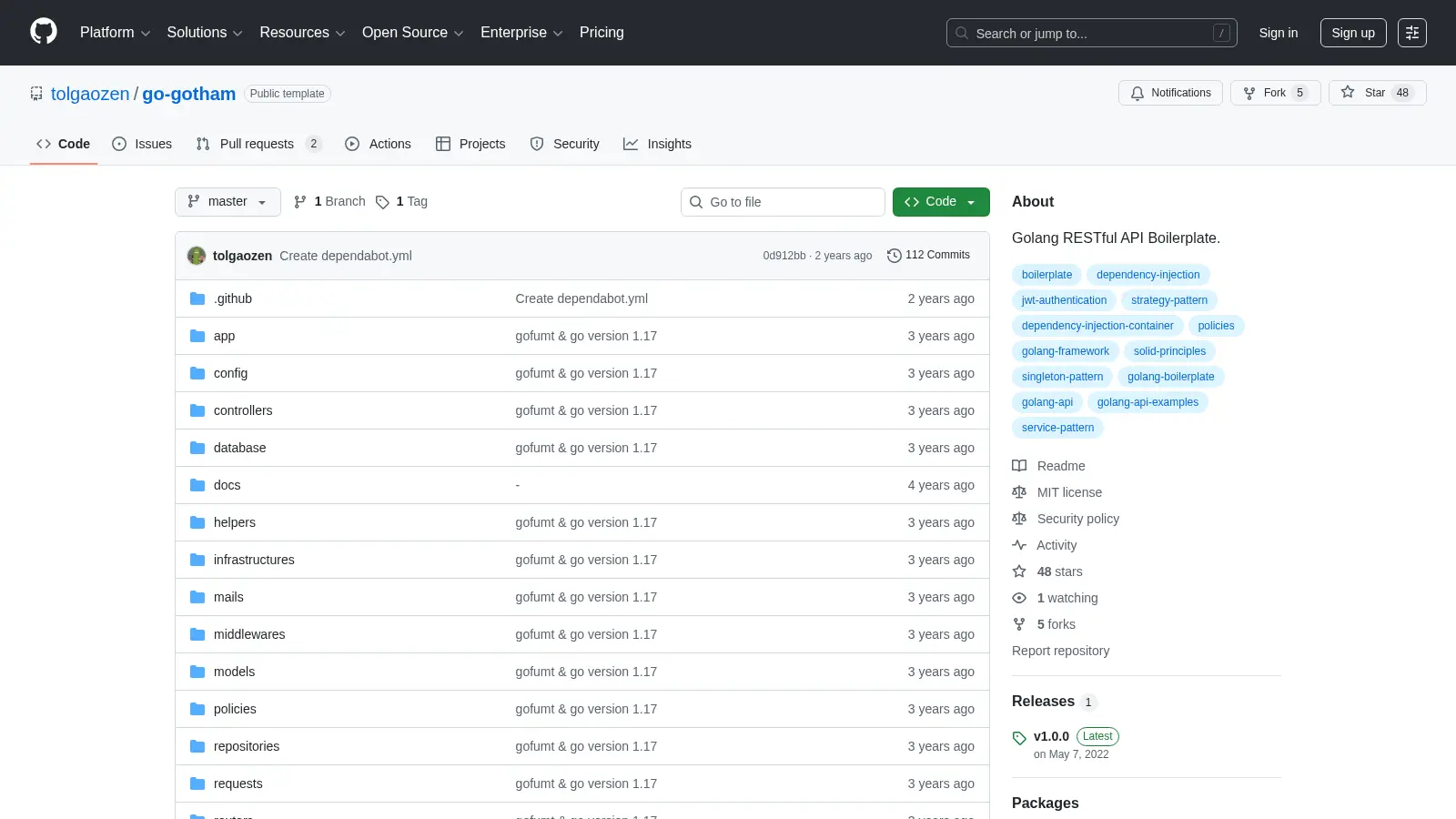Click tolgaozen's avatar in commit bar
The height and width of the screenshot is (819, 1456).
click(197, 256)
